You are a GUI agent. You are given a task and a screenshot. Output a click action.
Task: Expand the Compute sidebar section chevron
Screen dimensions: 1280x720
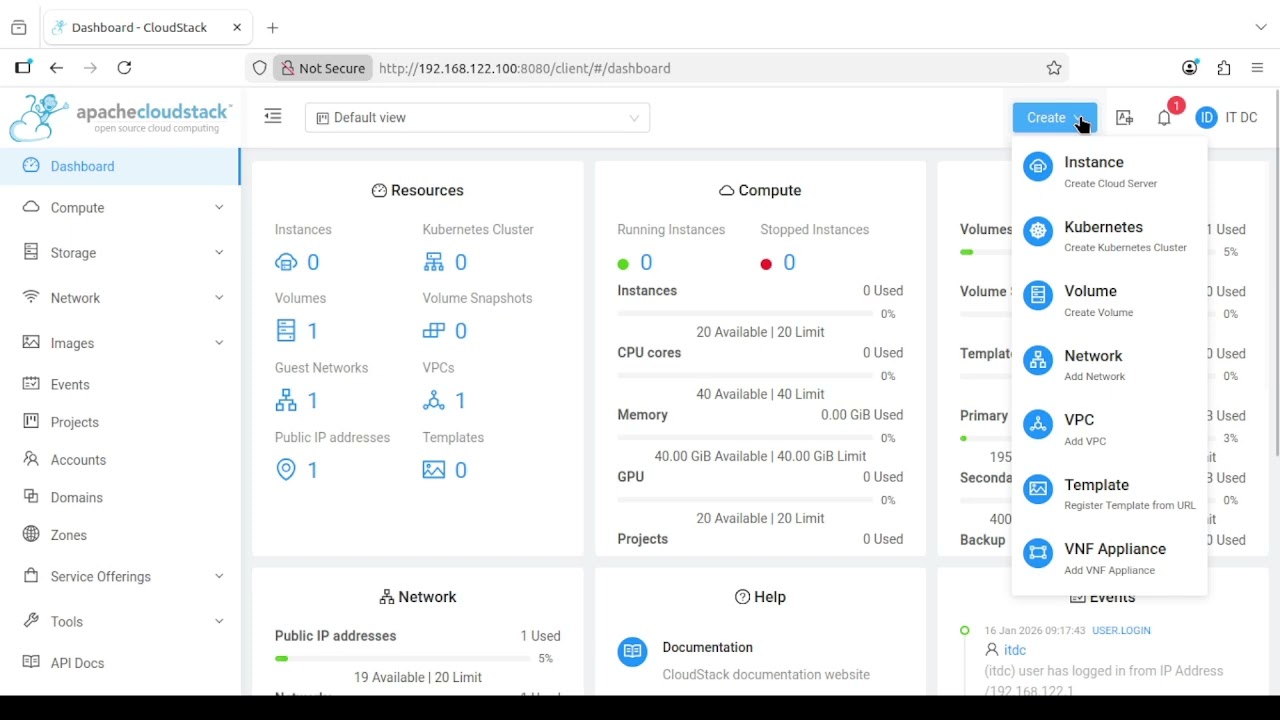point(219,207)
